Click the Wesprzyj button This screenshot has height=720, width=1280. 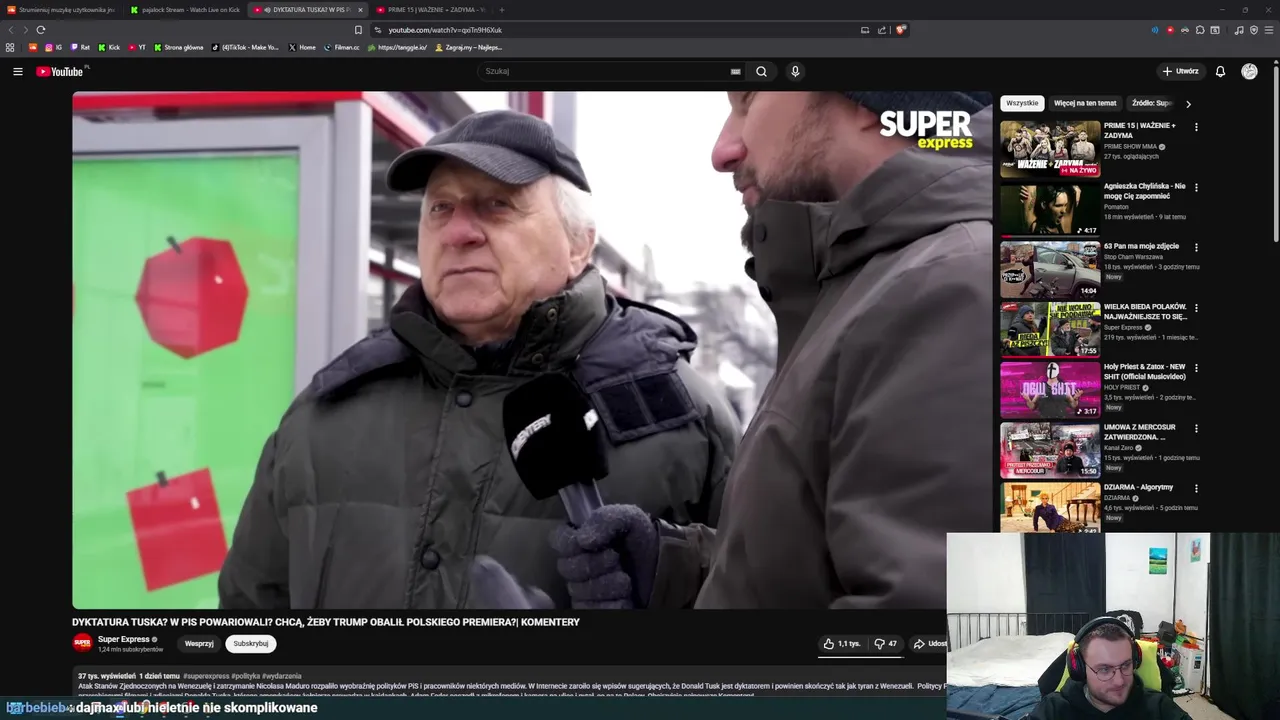click(x=199, y=644)
